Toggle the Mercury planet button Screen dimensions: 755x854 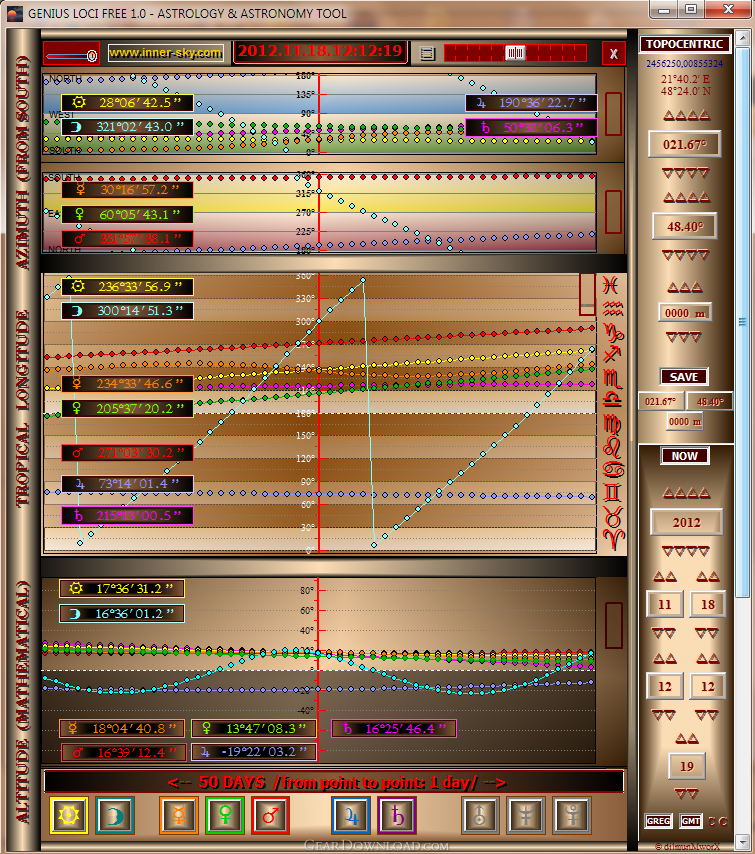click(x=179, y=815)
